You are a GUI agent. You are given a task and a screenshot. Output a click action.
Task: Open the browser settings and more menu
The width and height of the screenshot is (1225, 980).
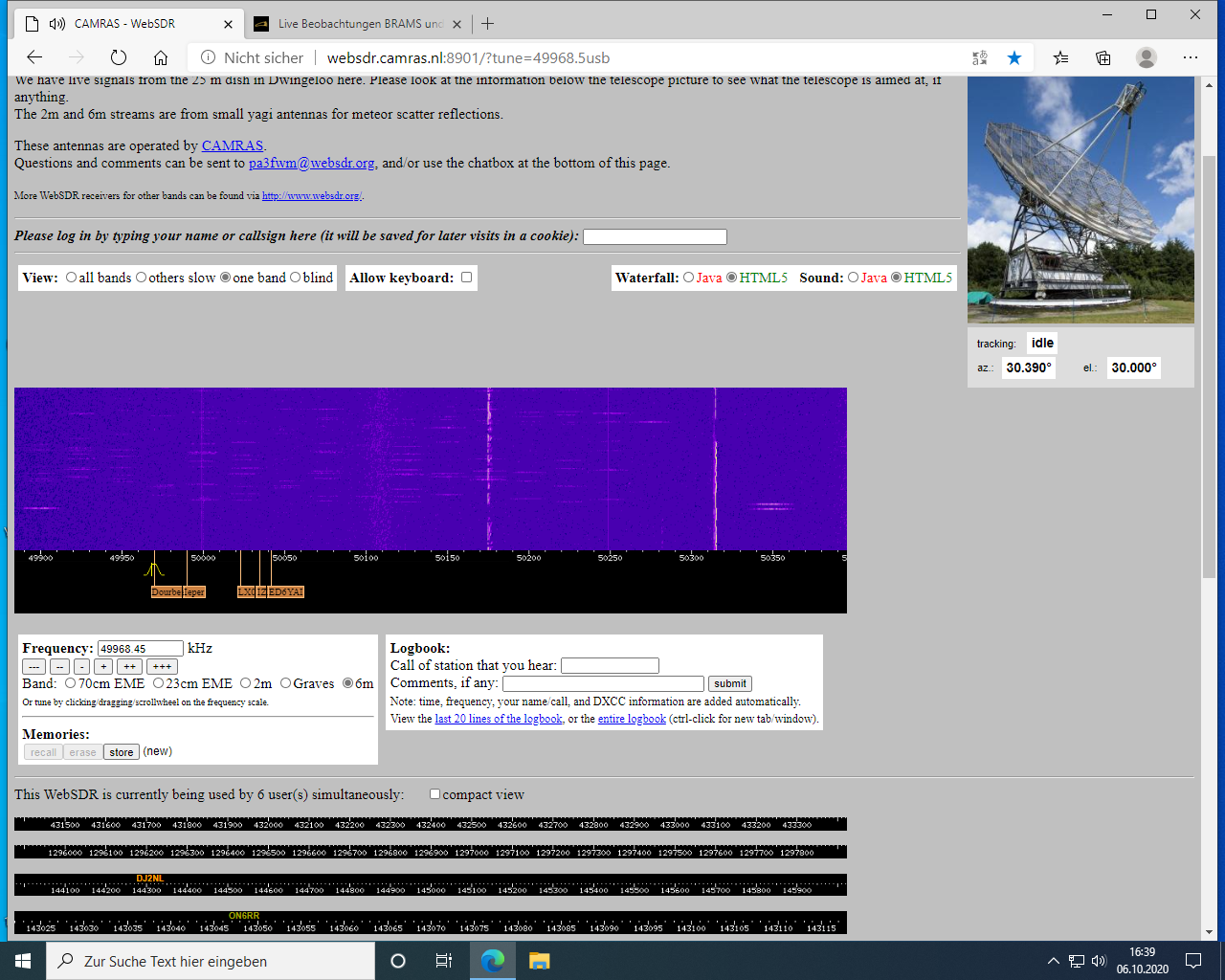coord(1191,57)
